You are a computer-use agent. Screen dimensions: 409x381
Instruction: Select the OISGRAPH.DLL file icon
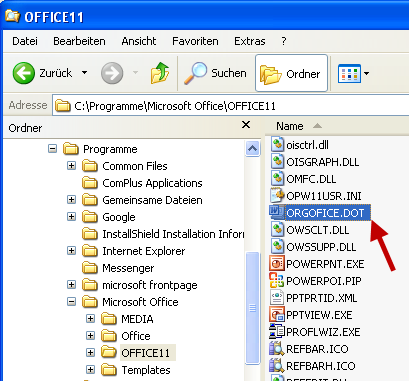point(277,162)
